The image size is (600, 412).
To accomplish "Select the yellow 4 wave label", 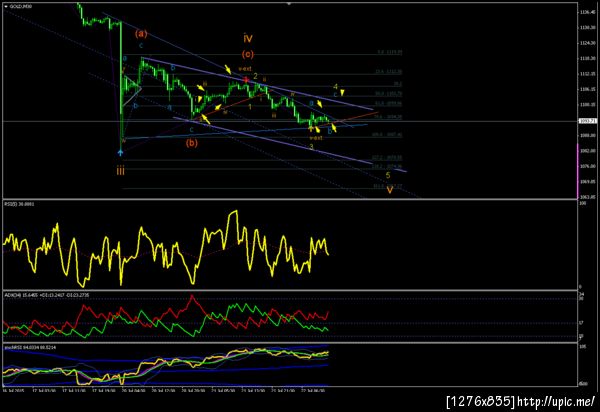I will coord(335,87).
